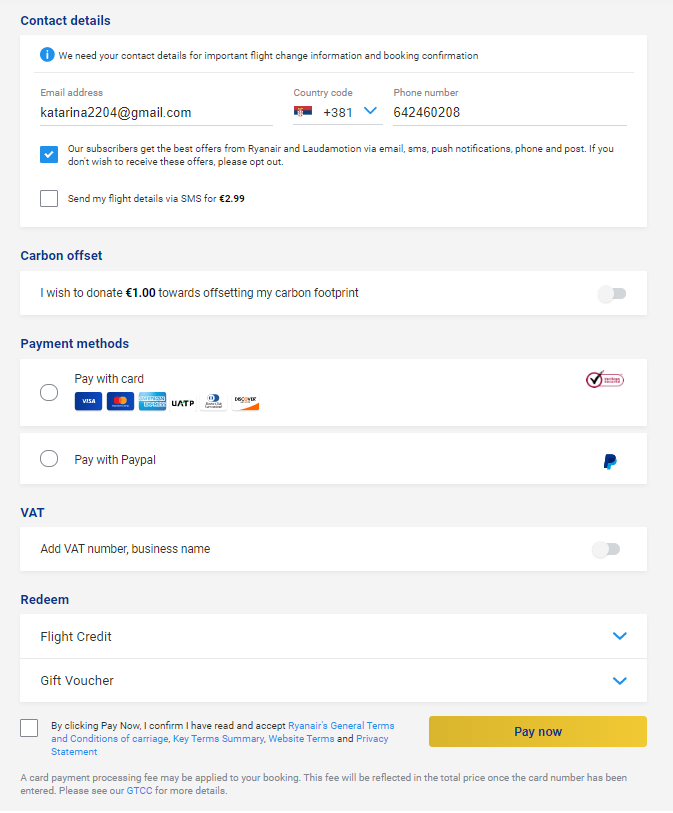Click the American Express logo

(x=152, y=401)
